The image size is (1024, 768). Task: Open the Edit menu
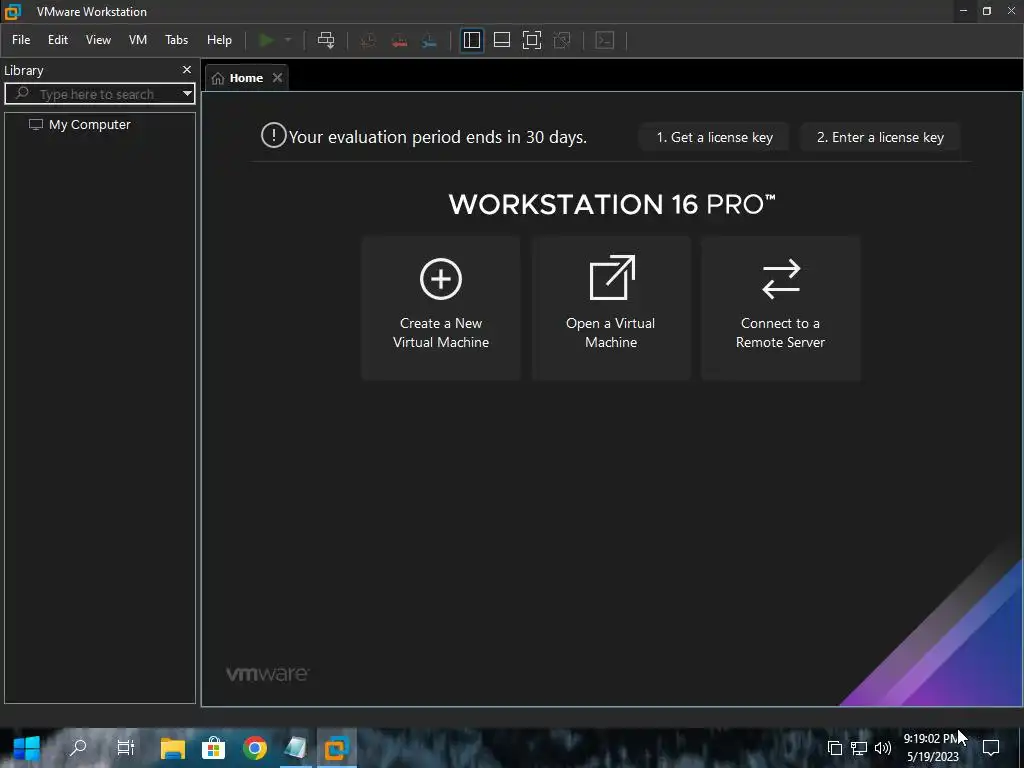coord(57,40)
